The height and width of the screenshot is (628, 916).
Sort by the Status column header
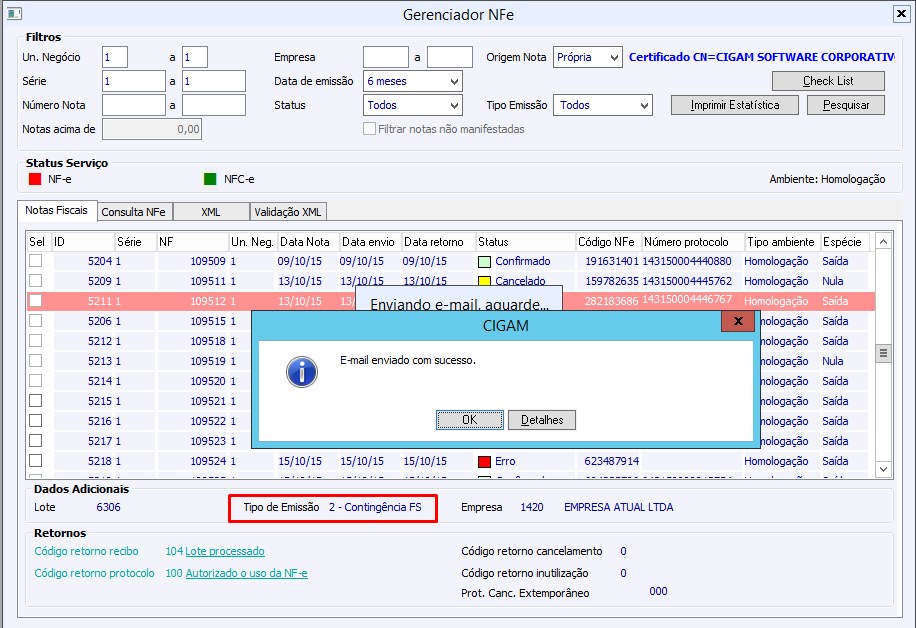[526, 242]
